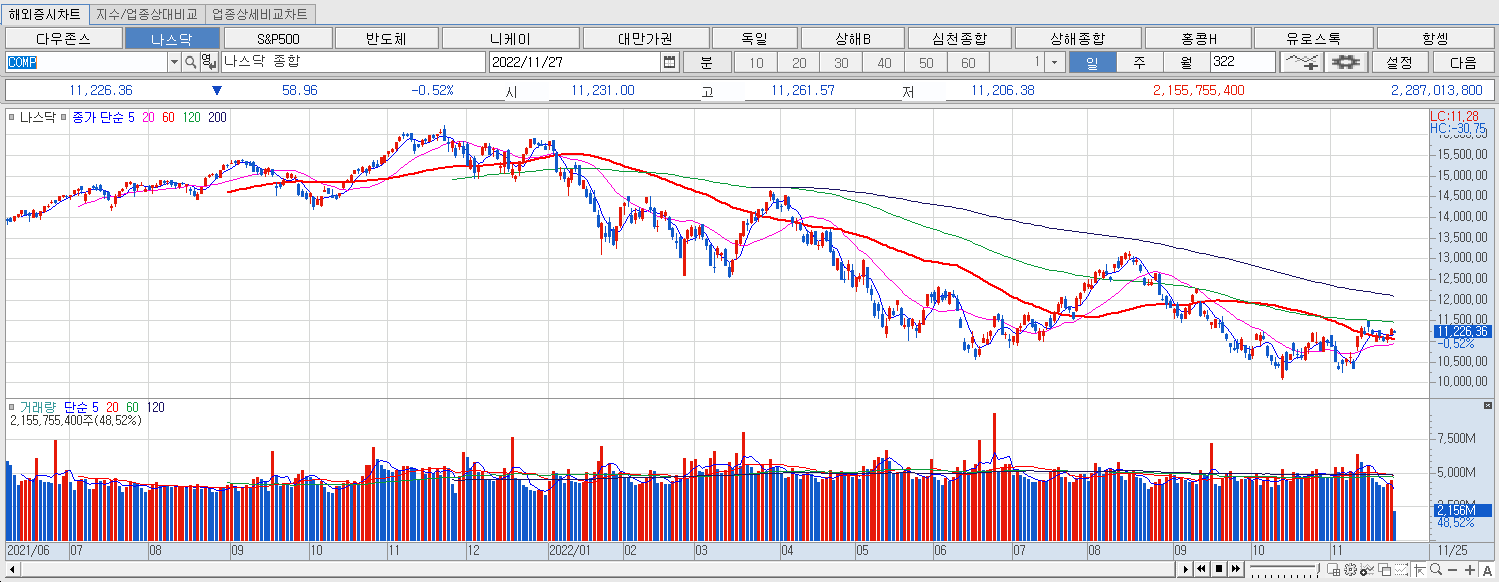Screen dimensions: 1499x582
Task: Select the 항셍 index button
Action: (x=1435, y=38)
